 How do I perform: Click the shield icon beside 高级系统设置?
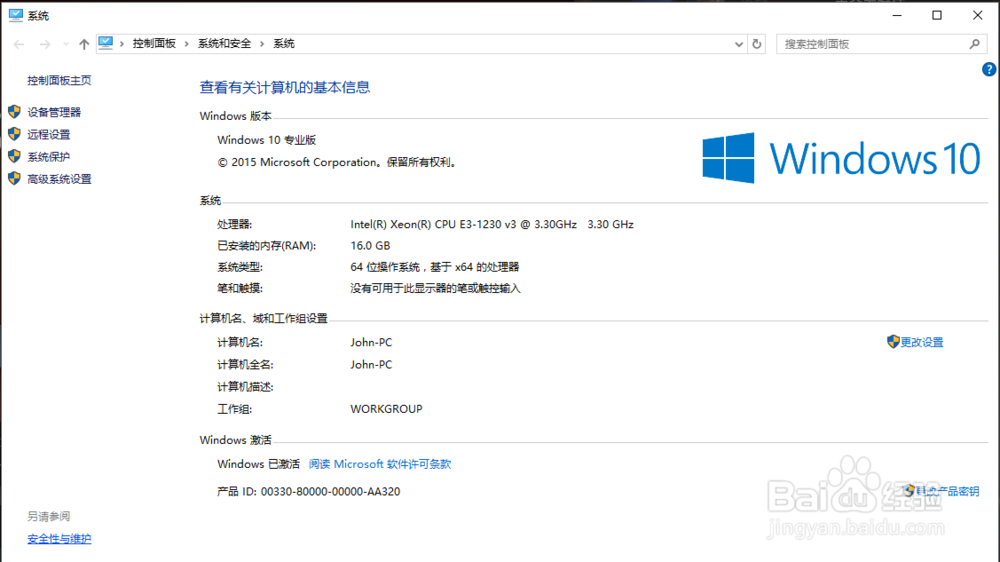pos(15,179)
